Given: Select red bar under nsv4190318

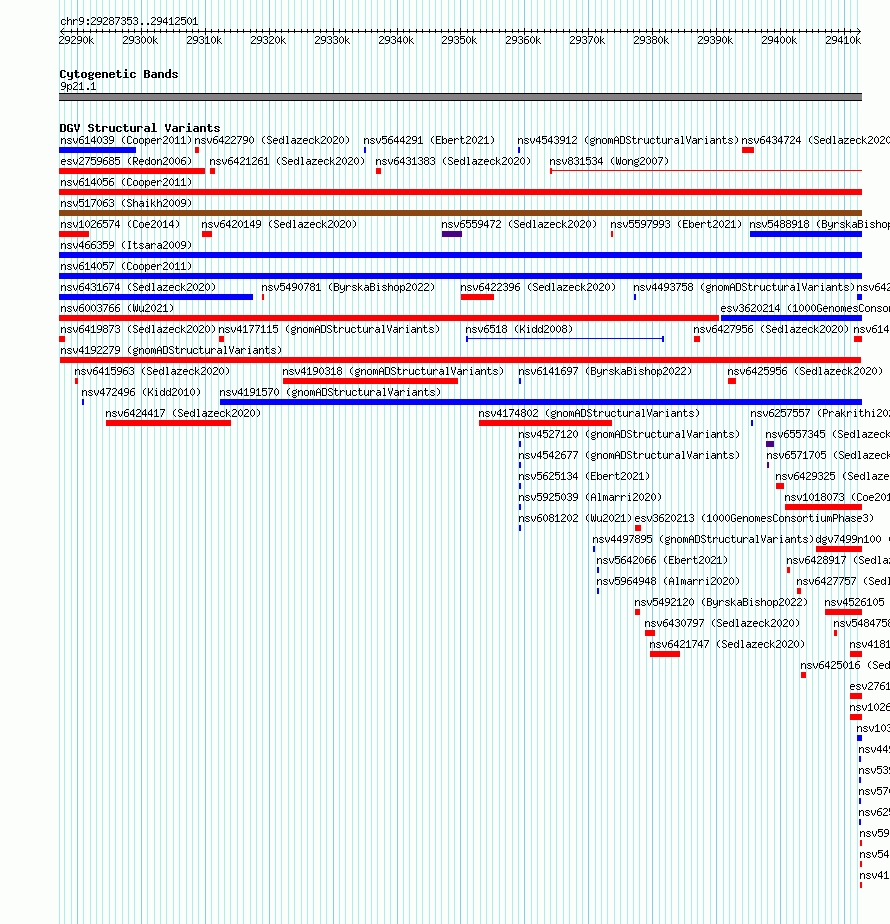Looking at the screenshot, I should (371, 381).
